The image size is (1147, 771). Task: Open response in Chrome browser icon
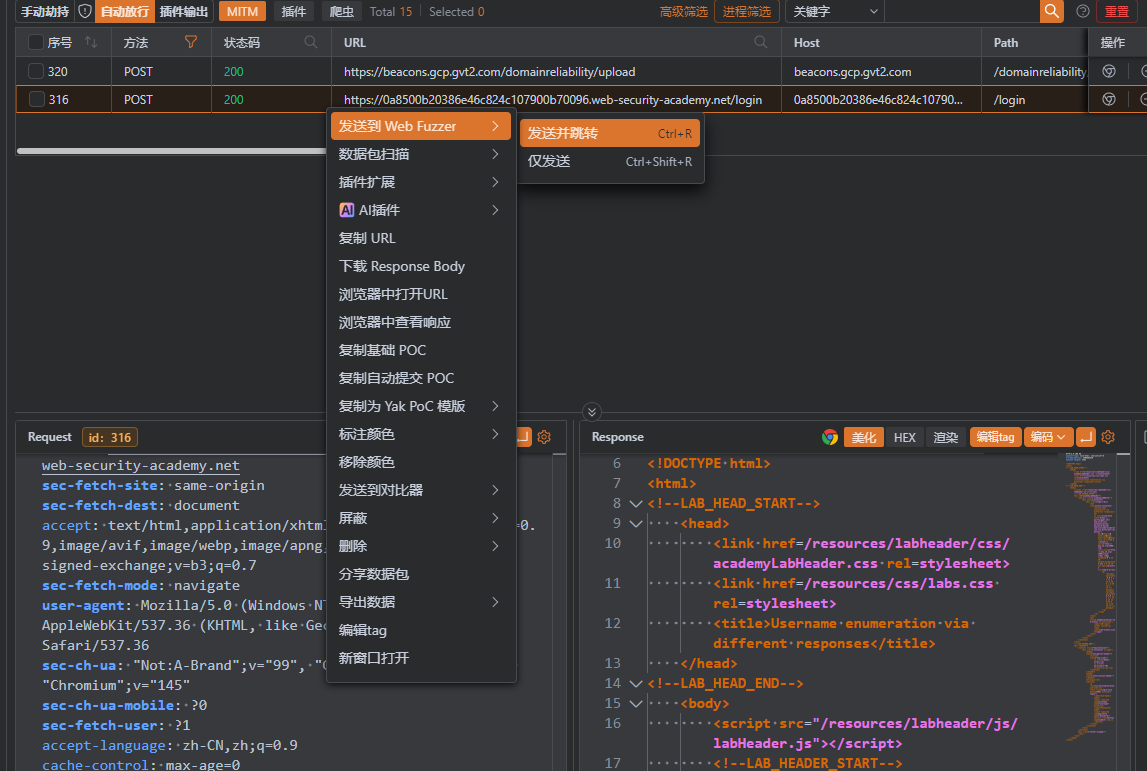click(829, 437)
